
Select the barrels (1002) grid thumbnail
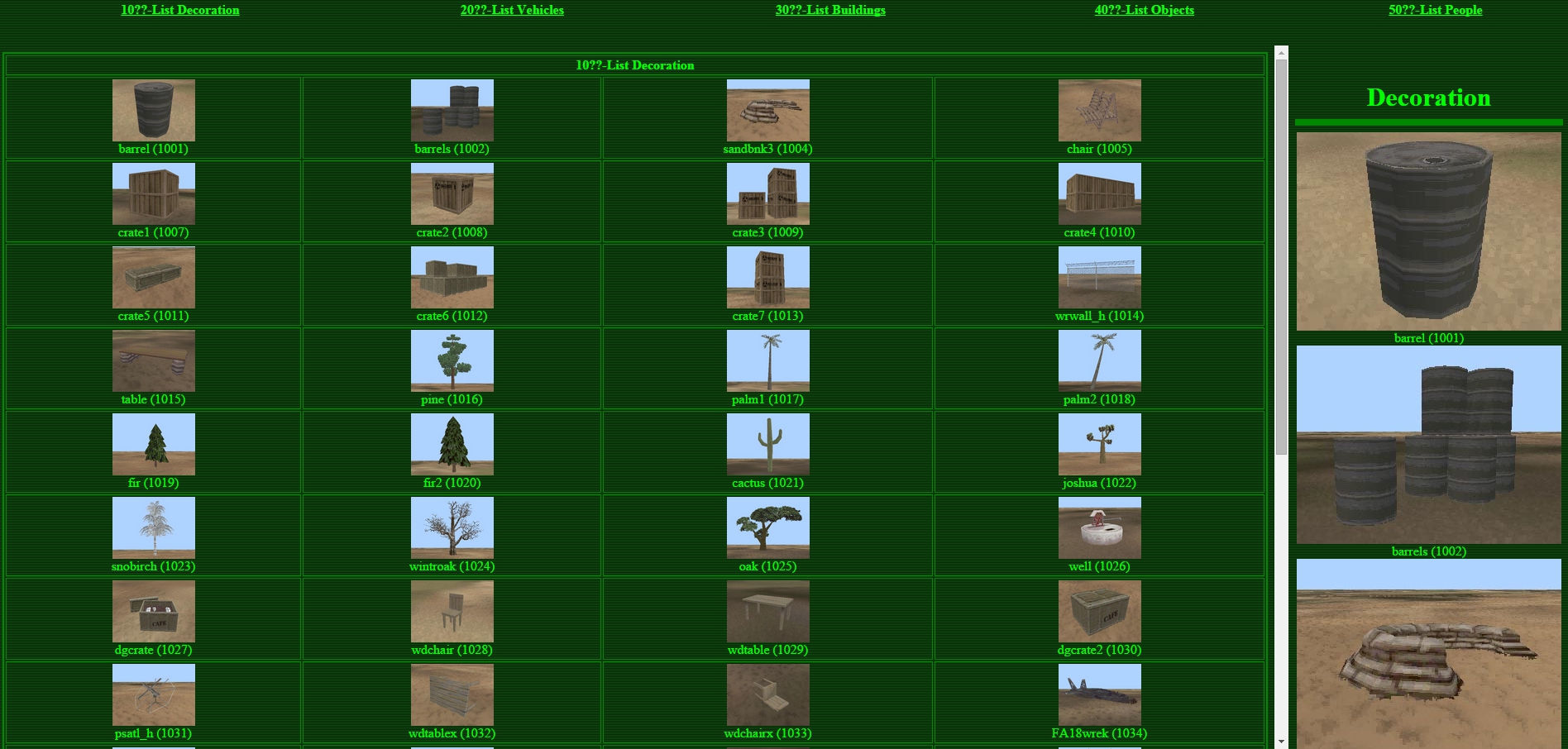pyautogui.click(x=452, y=110)
